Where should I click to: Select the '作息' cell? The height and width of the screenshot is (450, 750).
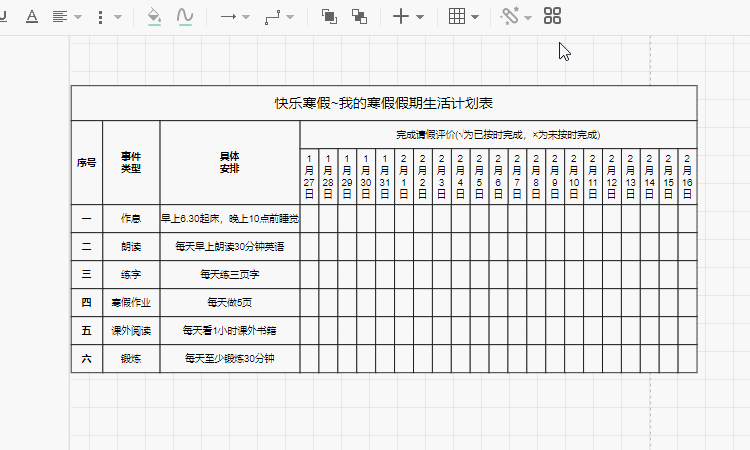pyautogui.click(x=131, y=219)
